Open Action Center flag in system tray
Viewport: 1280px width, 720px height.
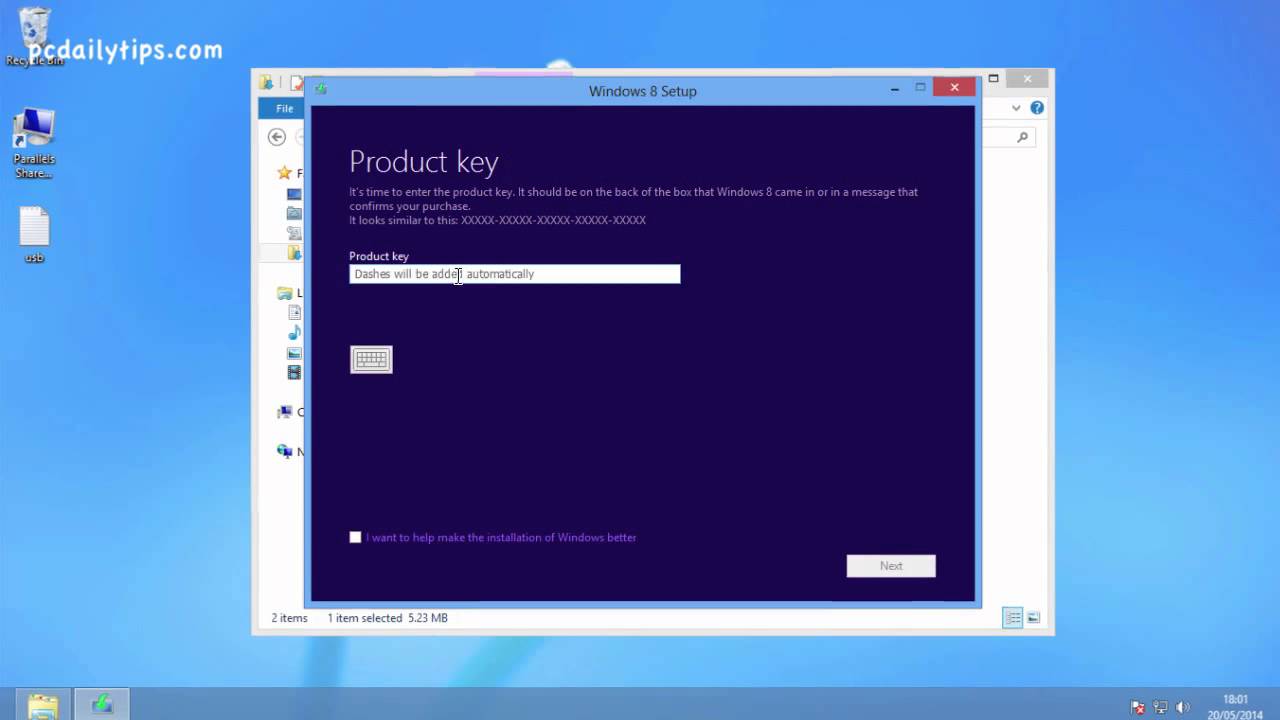click(x=1138, y=707)
